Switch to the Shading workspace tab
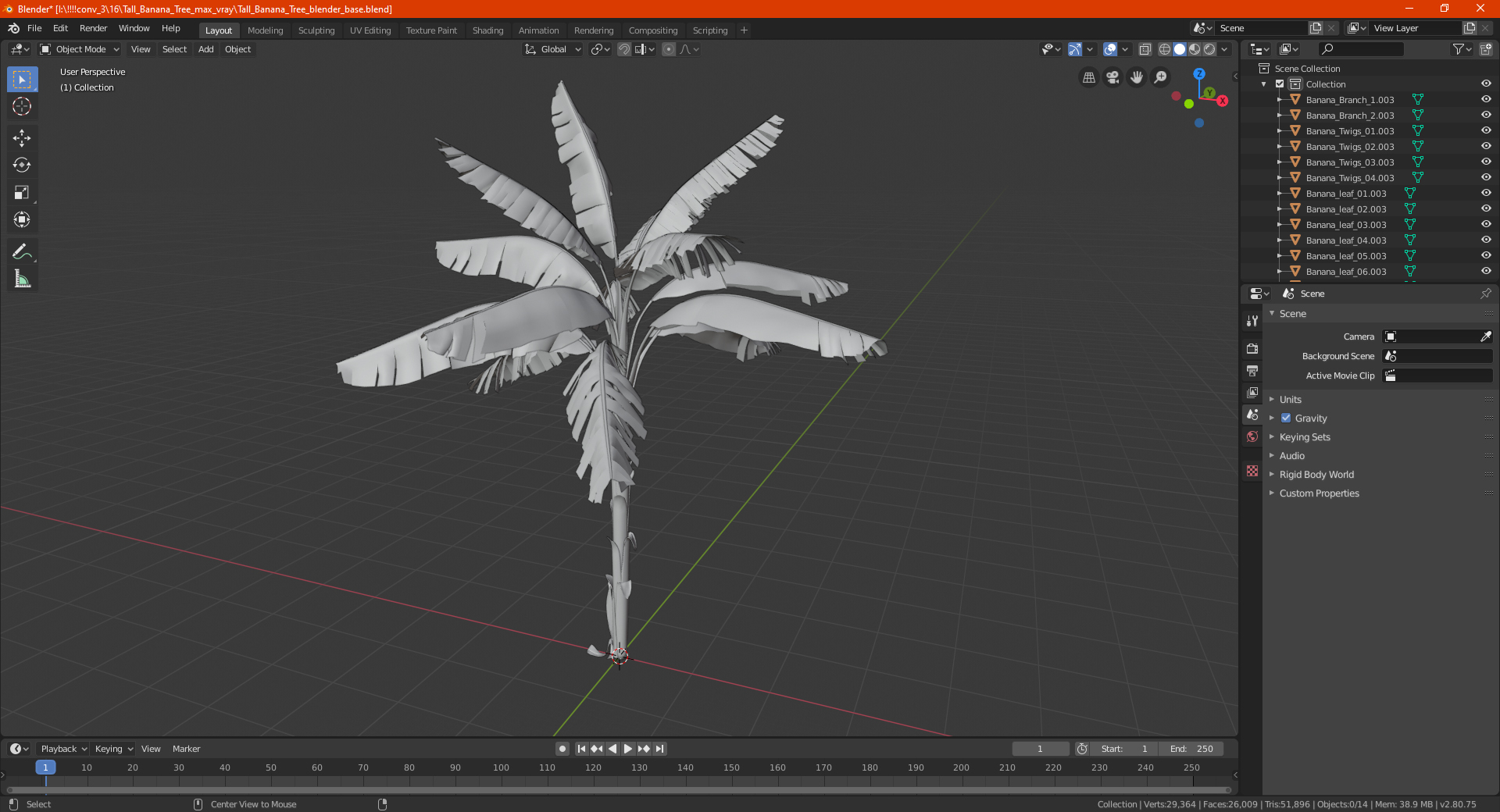The width and height of the screenshot is (1500, 812). (x=487, y=30)
